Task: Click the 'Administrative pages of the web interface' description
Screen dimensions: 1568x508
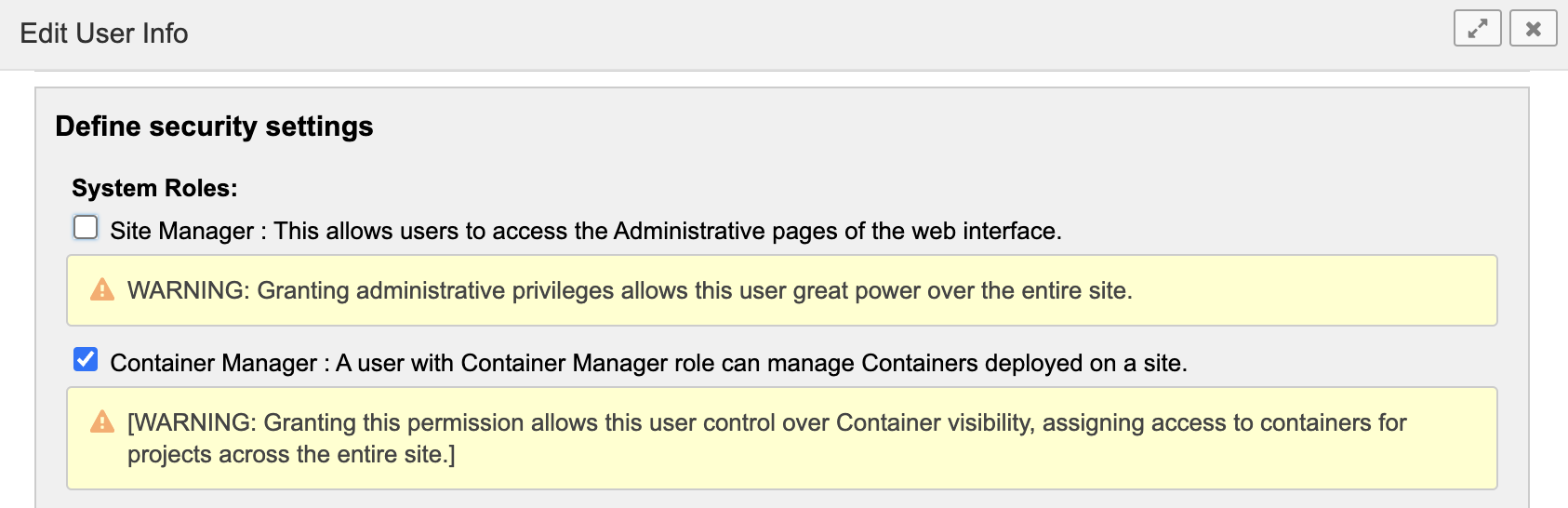Action: click(x=837, y=231)
